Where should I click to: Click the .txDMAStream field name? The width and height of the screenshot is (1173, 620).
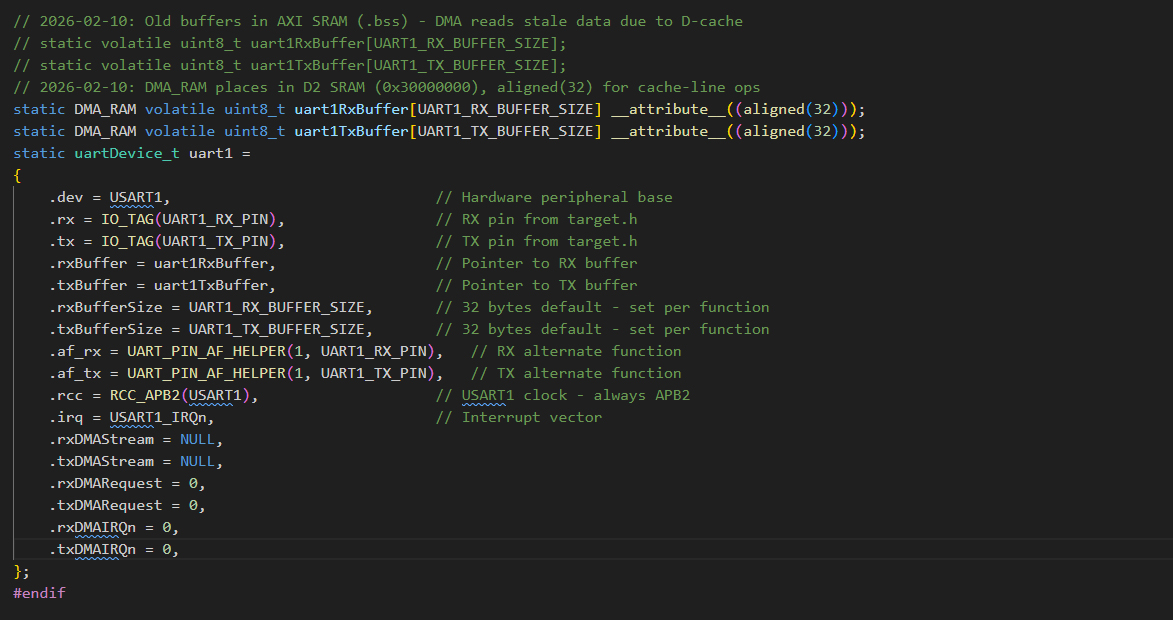(x=101, y=461)
